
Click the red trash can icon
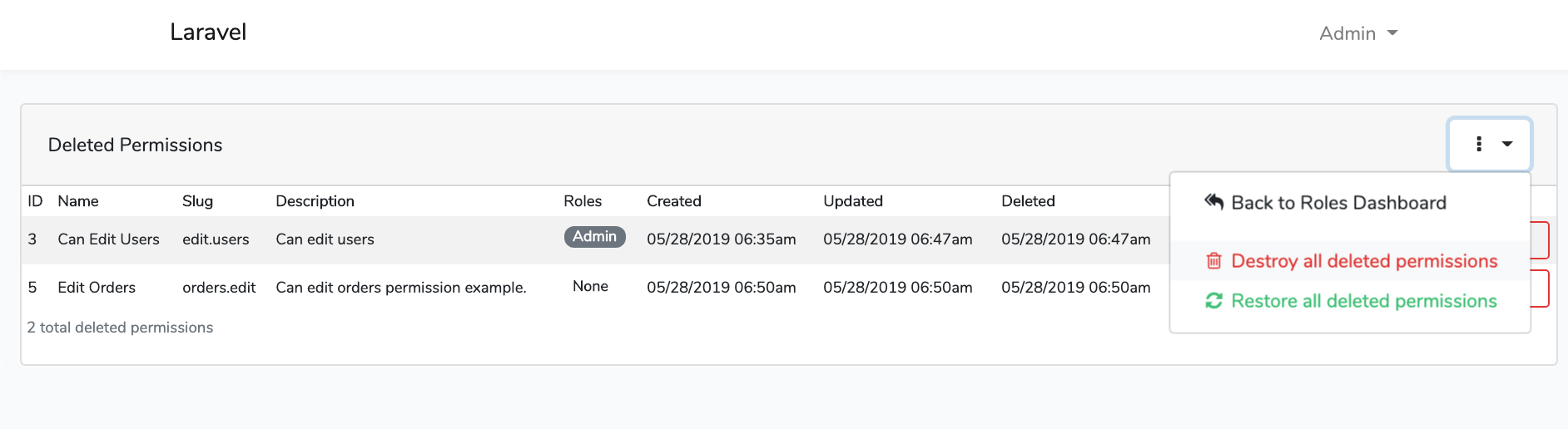point(1214,261)
